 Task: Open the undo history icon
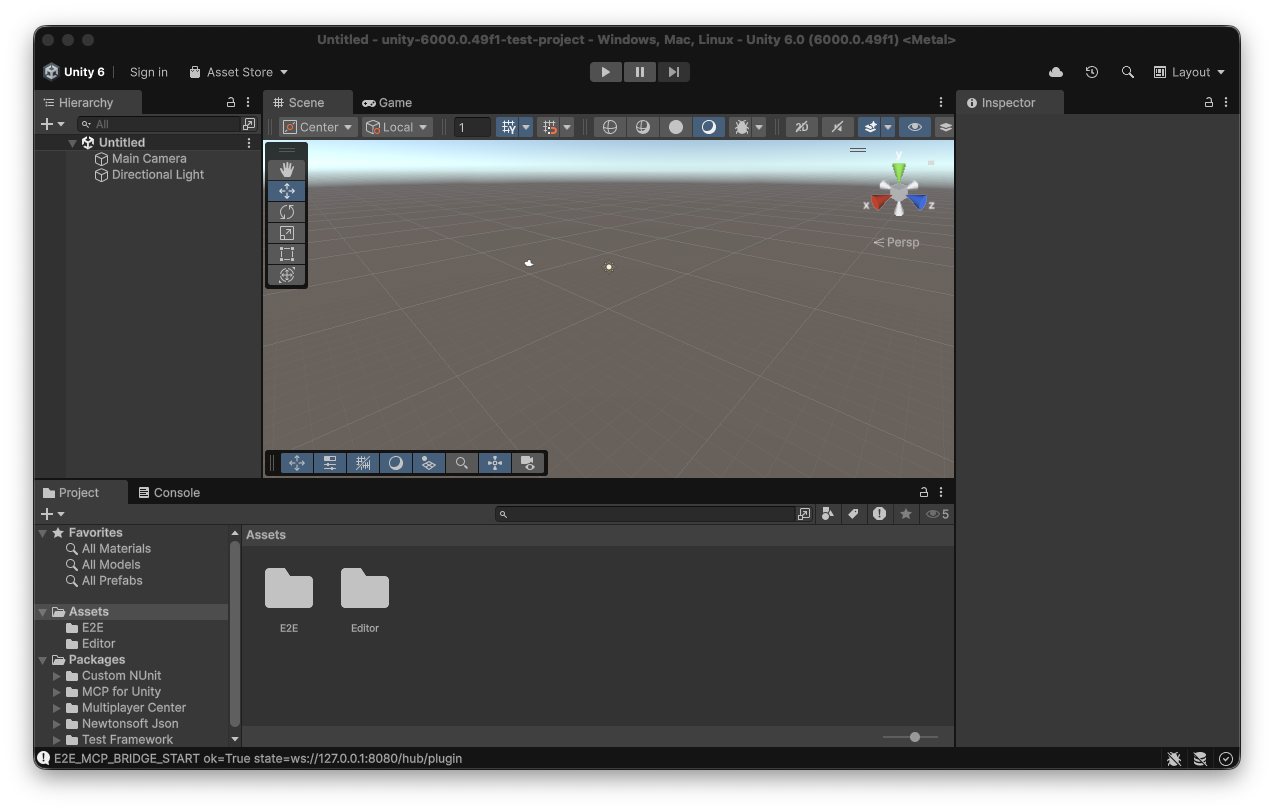[x=1092, y=72]
